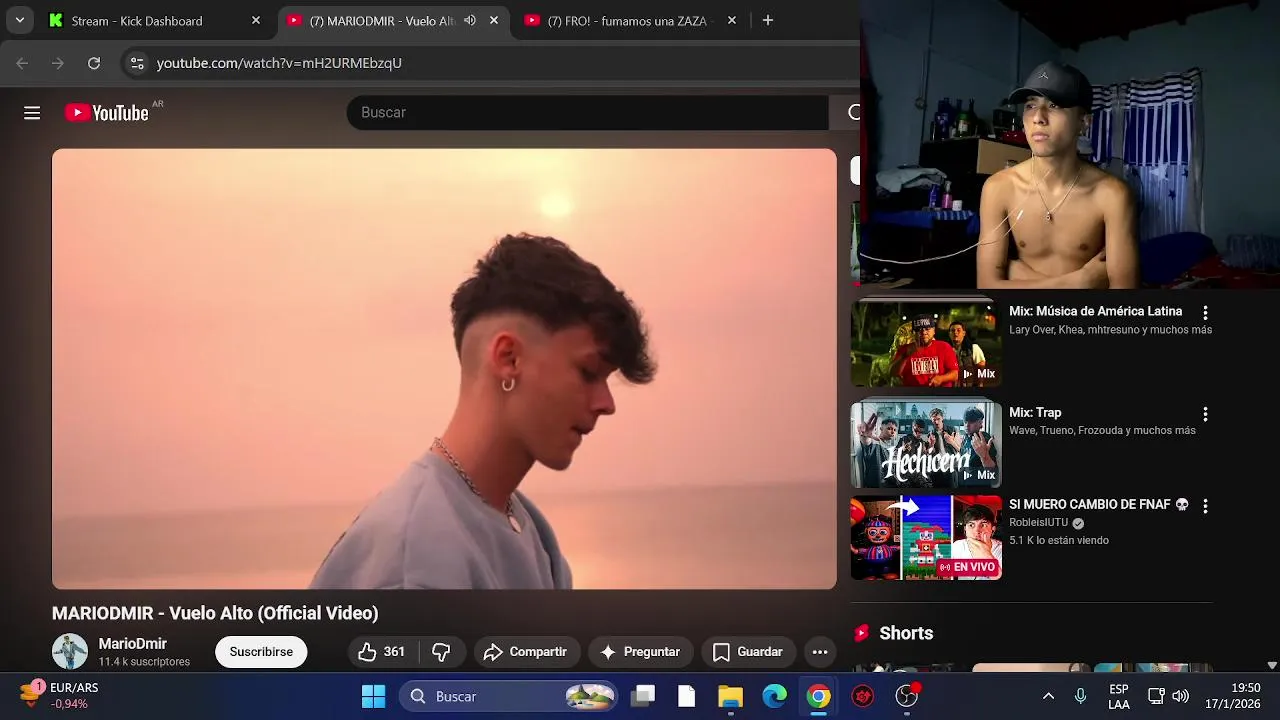Dislike the Vuelo Alto video
Viewport: 1280px width, 720px height.
[441, 652]
